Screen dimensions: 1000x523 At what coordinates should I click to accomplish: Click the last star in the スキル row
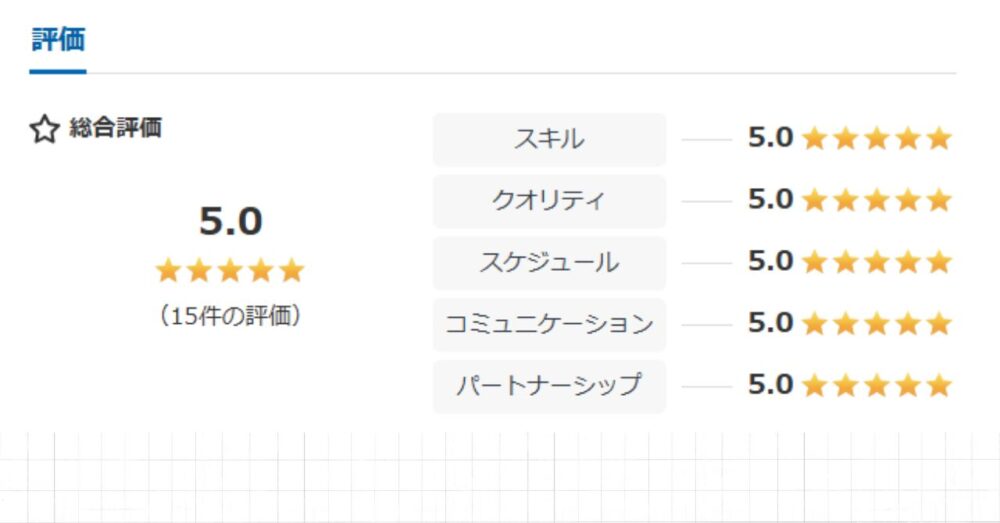(x=939, y=138)
